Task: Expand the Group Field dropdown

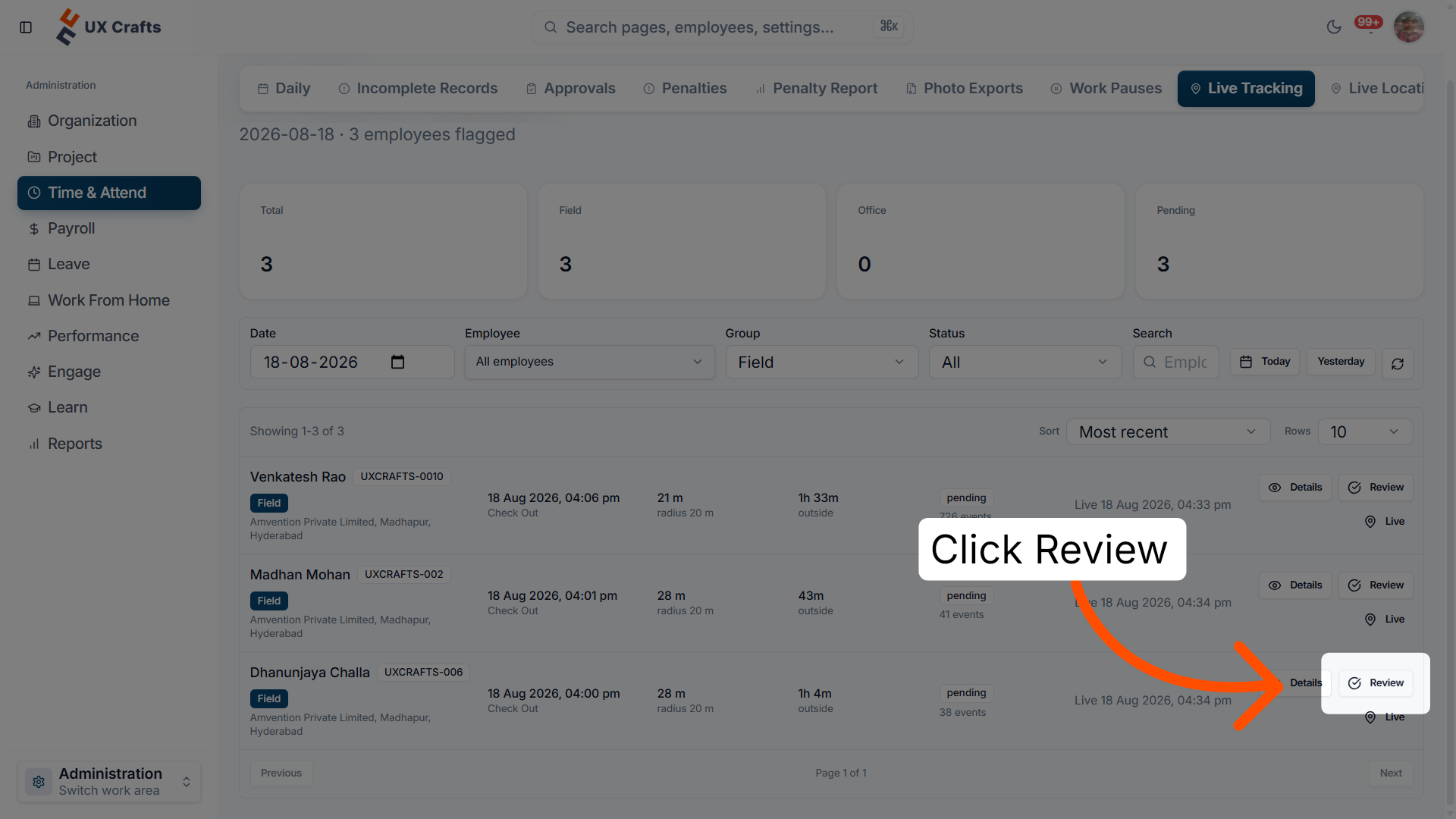Action: click(x=822, y=362)
